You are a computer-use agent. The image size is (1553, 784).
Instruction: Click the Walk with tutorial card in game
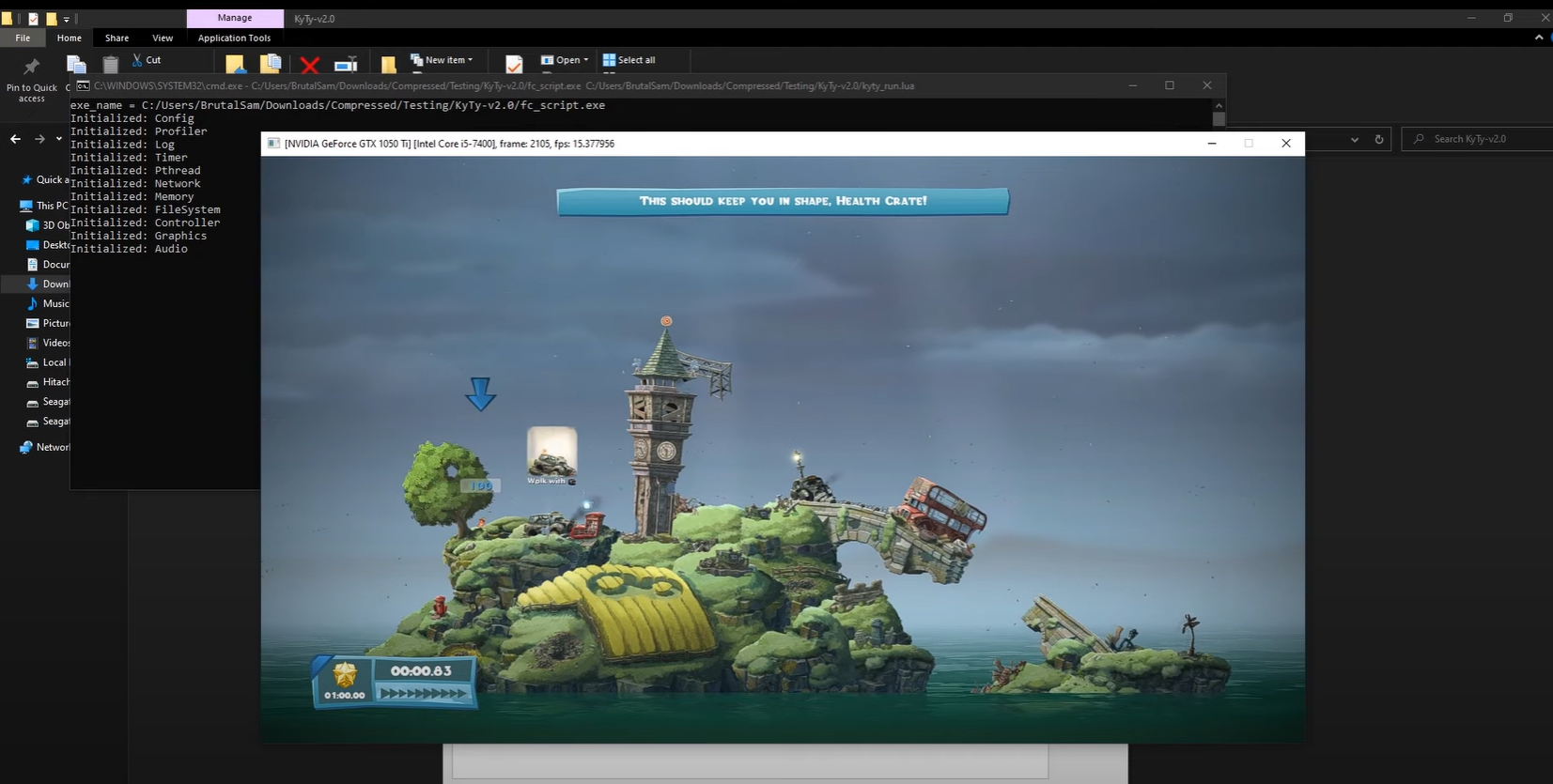click(551, 455)
